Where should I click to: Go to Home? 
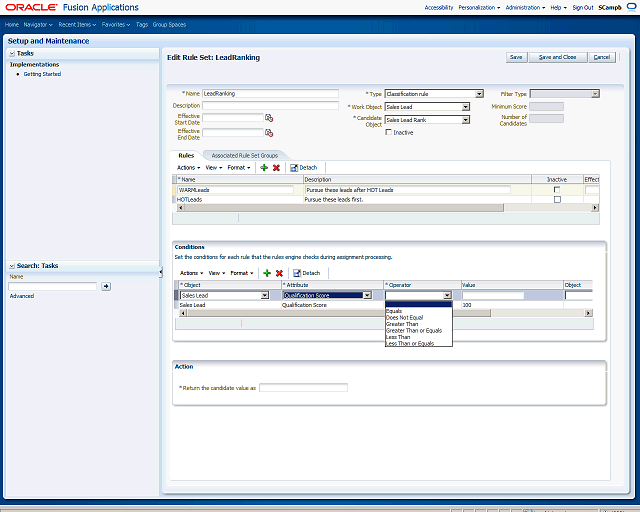click(12, 25)
